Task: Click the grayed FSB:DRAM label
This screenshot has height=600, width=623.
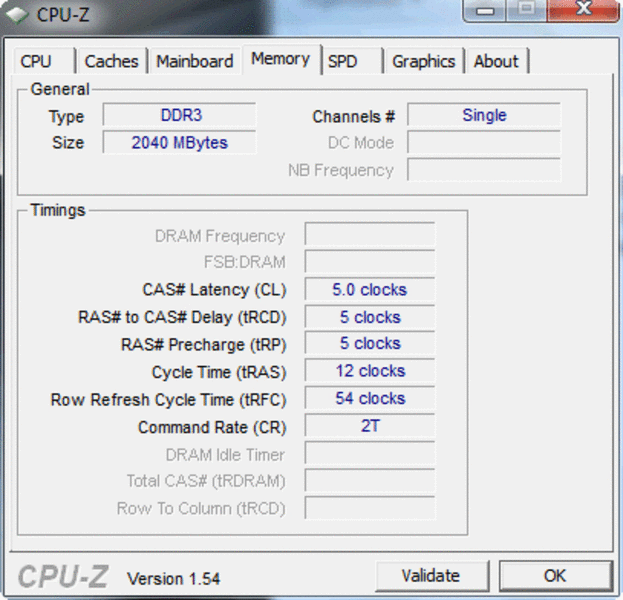Action: point(245,262)
